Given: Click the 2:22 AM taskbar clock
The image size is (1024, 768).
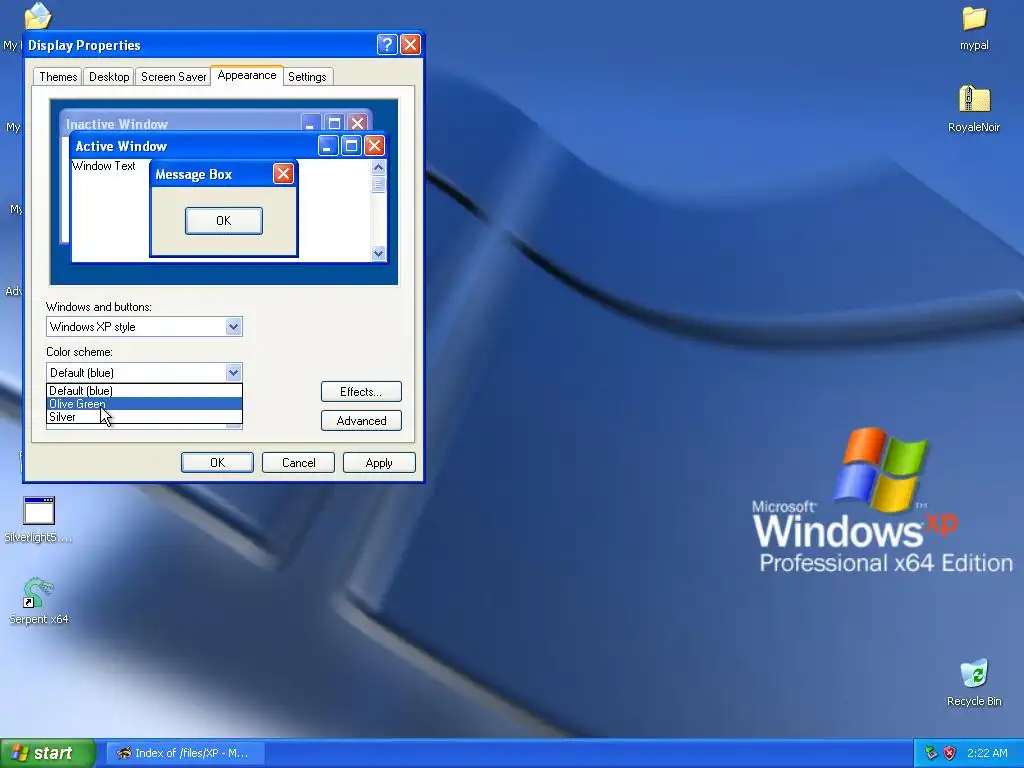Looking at the screenshot, I should [x=987, y=753].
